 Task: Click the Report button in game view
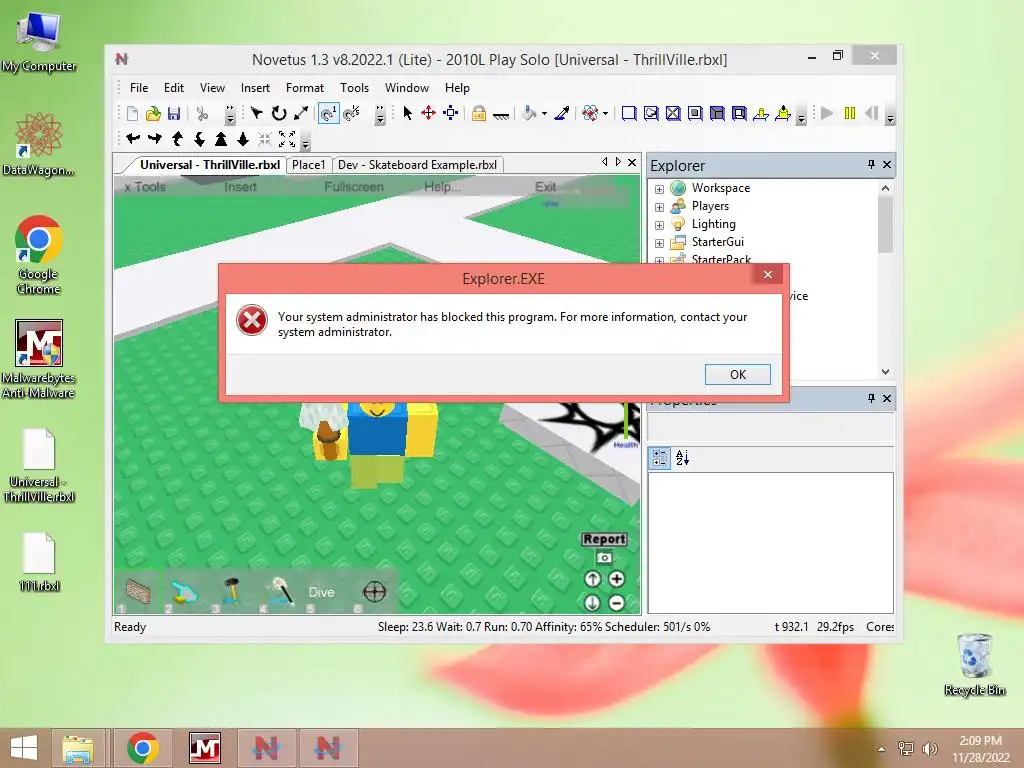pos(604,539)
